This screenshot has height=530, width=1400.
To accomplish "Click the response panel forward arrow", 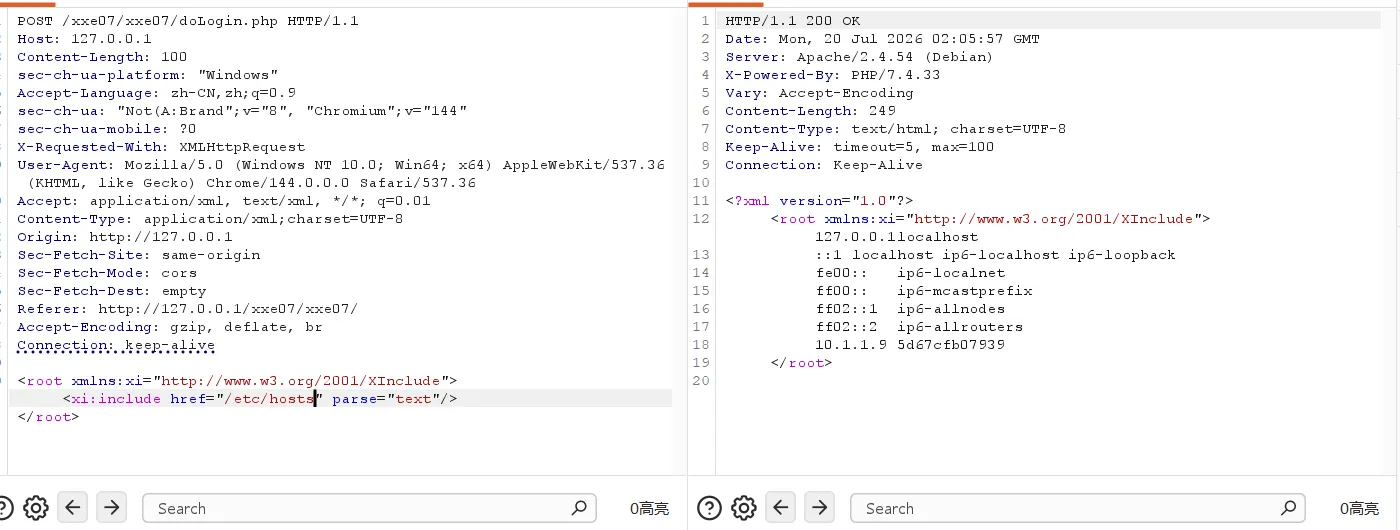I will 819,508.
